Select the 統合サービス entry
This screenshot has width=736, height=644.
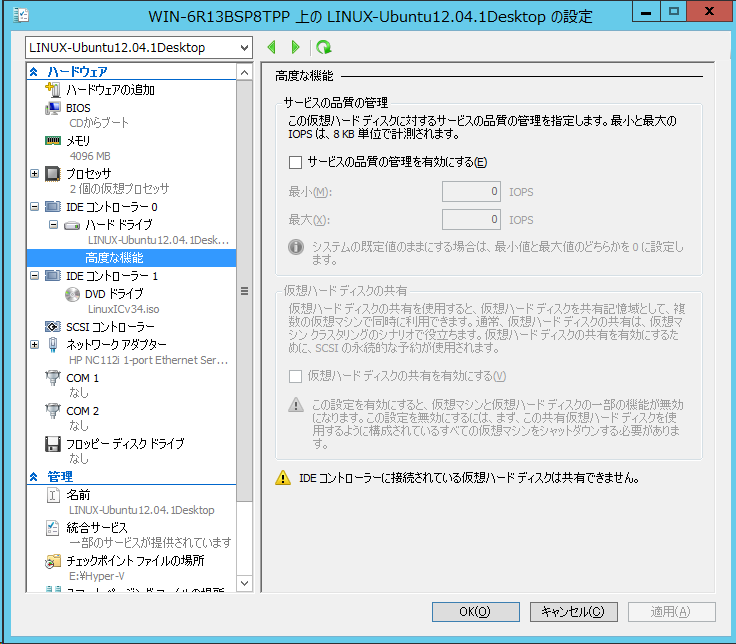97,528
